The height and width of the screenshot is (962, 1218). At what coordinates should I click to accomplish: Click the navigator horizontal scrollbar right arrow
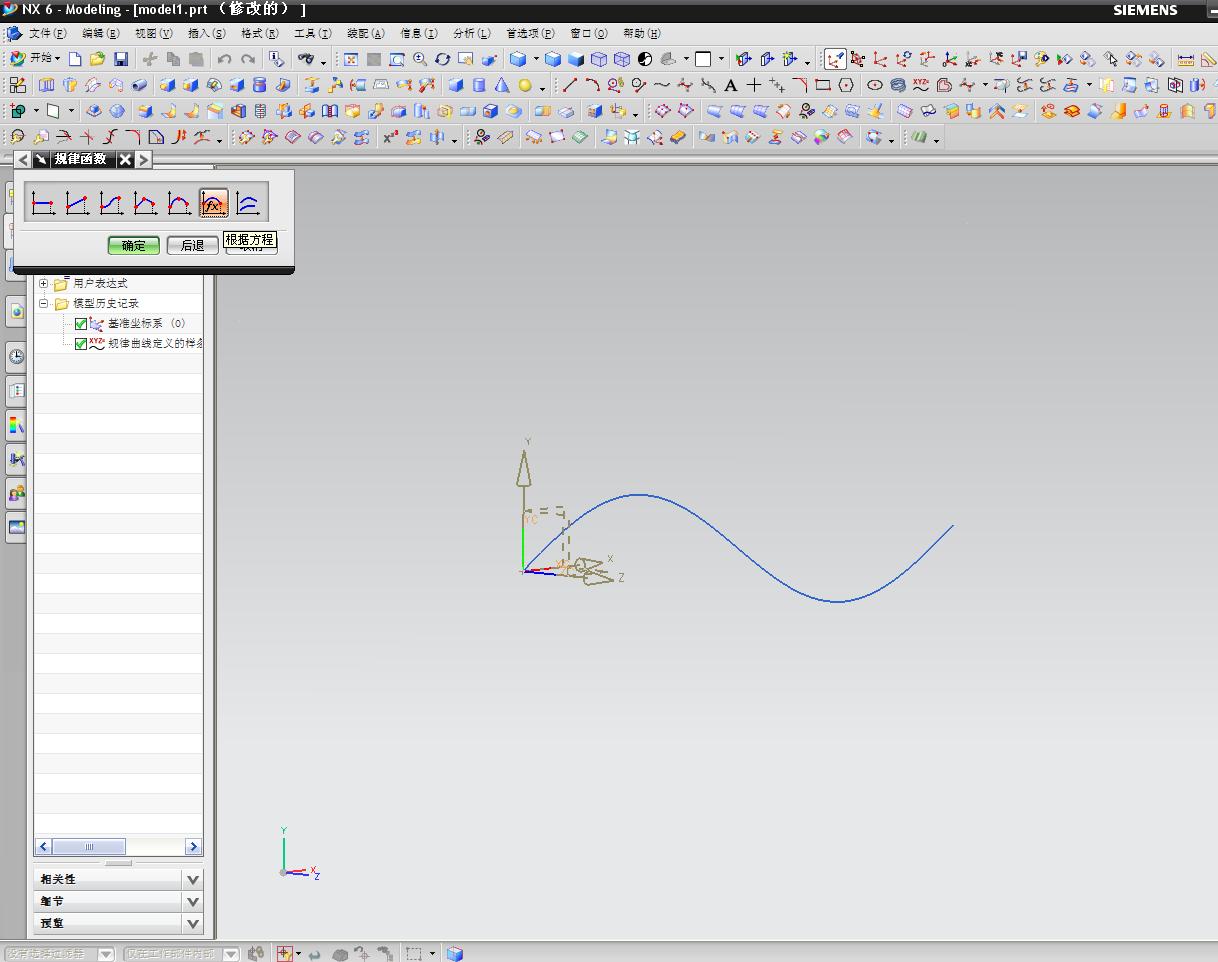click(193, 847)
